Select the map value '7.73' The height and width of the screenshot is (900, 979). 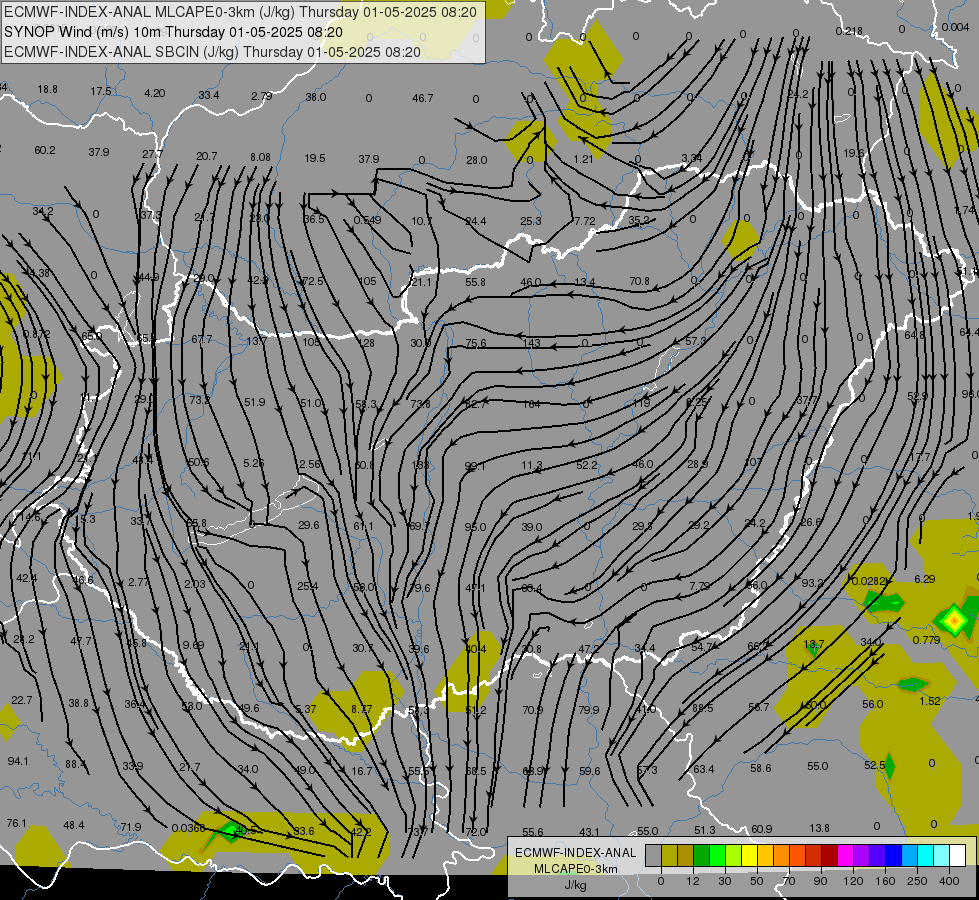click(699, 586)
